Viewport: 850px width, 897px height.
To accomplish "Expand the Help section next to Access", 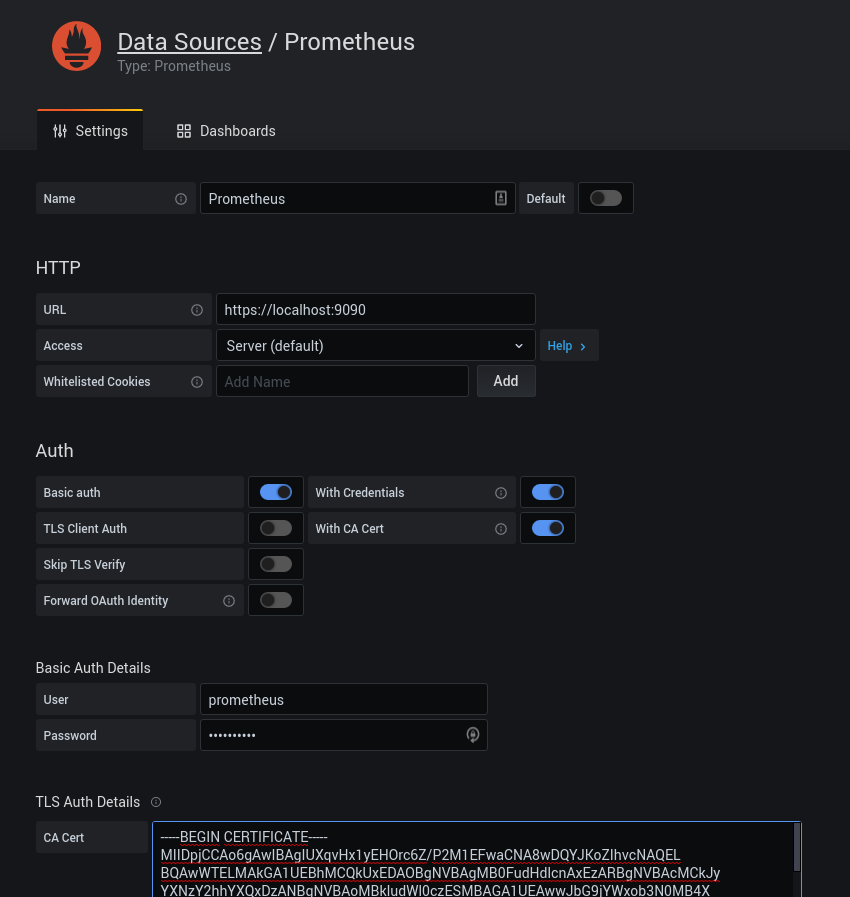I will pos(569,346).
